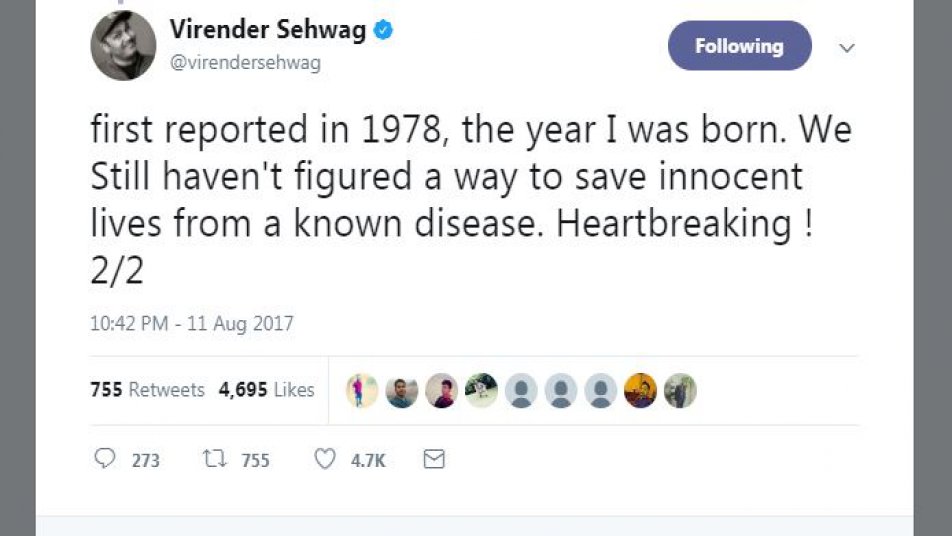The height and width of the screenshot is (536, 952).
Task: Open the 4,695 Likes list
Action: point(266,390)
